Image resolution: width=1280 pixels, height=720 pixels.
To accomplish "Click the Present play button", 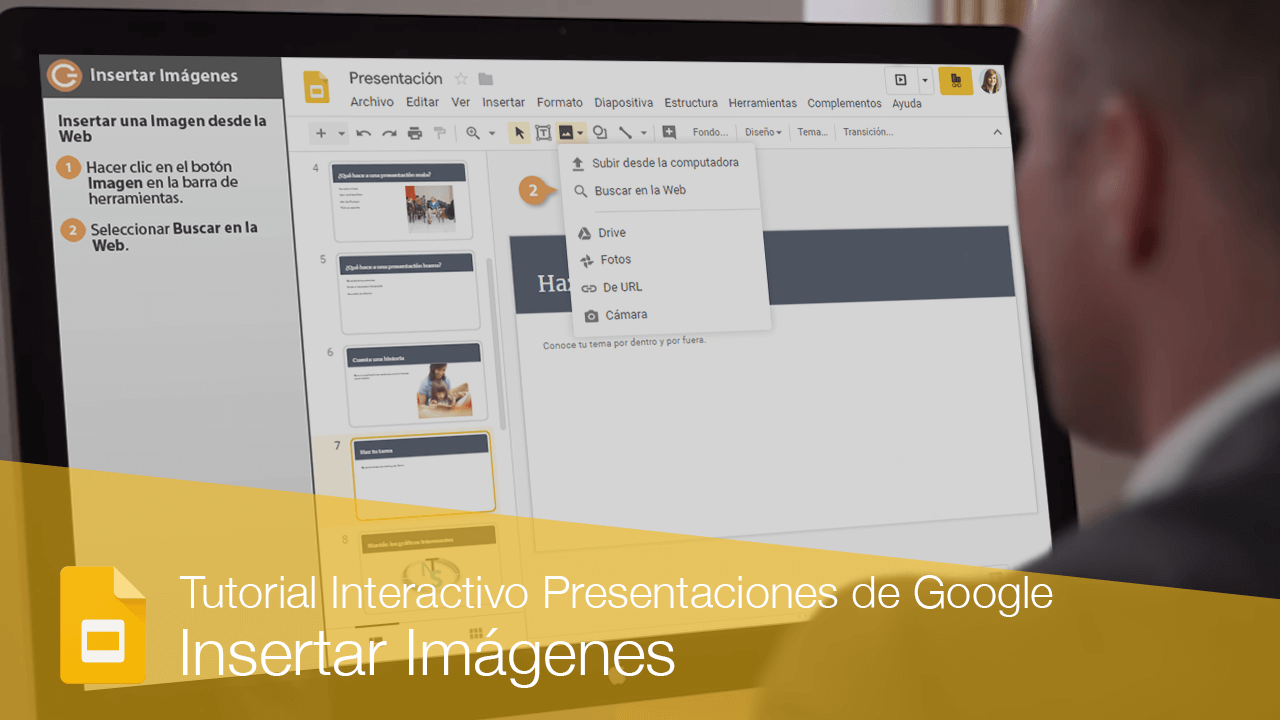I will coord(901,80).
